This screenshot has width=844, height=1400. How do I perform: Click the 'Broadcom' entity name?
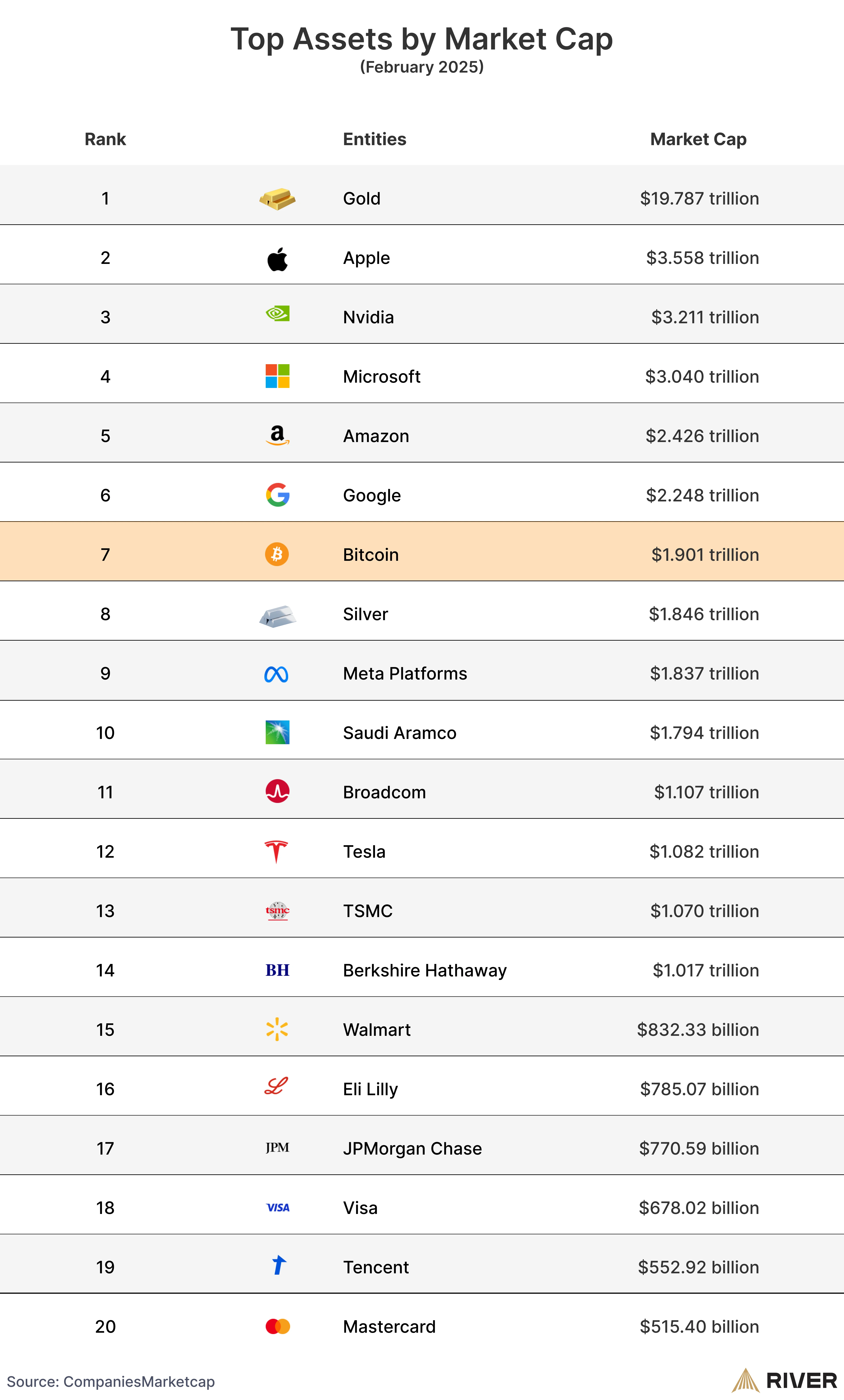point(384,792)
